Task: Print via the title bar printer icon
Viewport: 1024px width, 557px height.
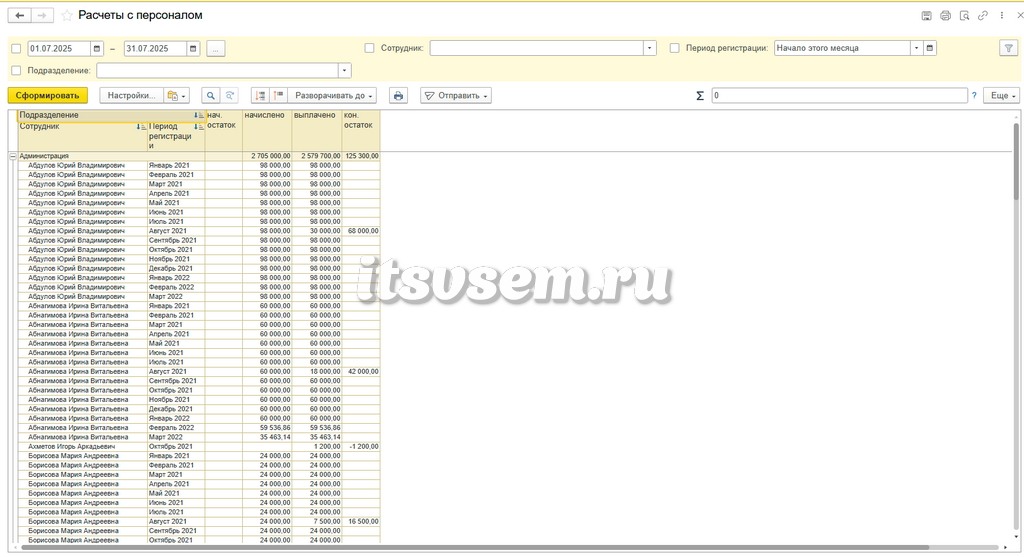Action: pyautogui.click(x=945, y=16)
